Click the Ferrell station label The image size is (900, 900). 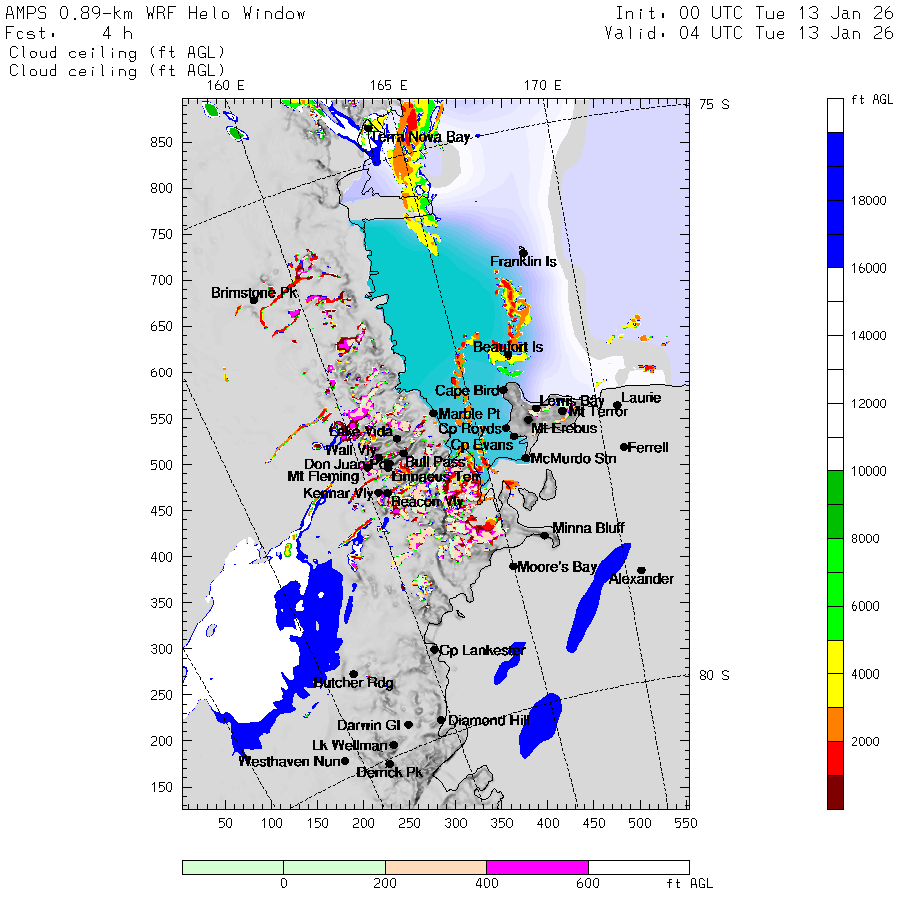(648, 447)
